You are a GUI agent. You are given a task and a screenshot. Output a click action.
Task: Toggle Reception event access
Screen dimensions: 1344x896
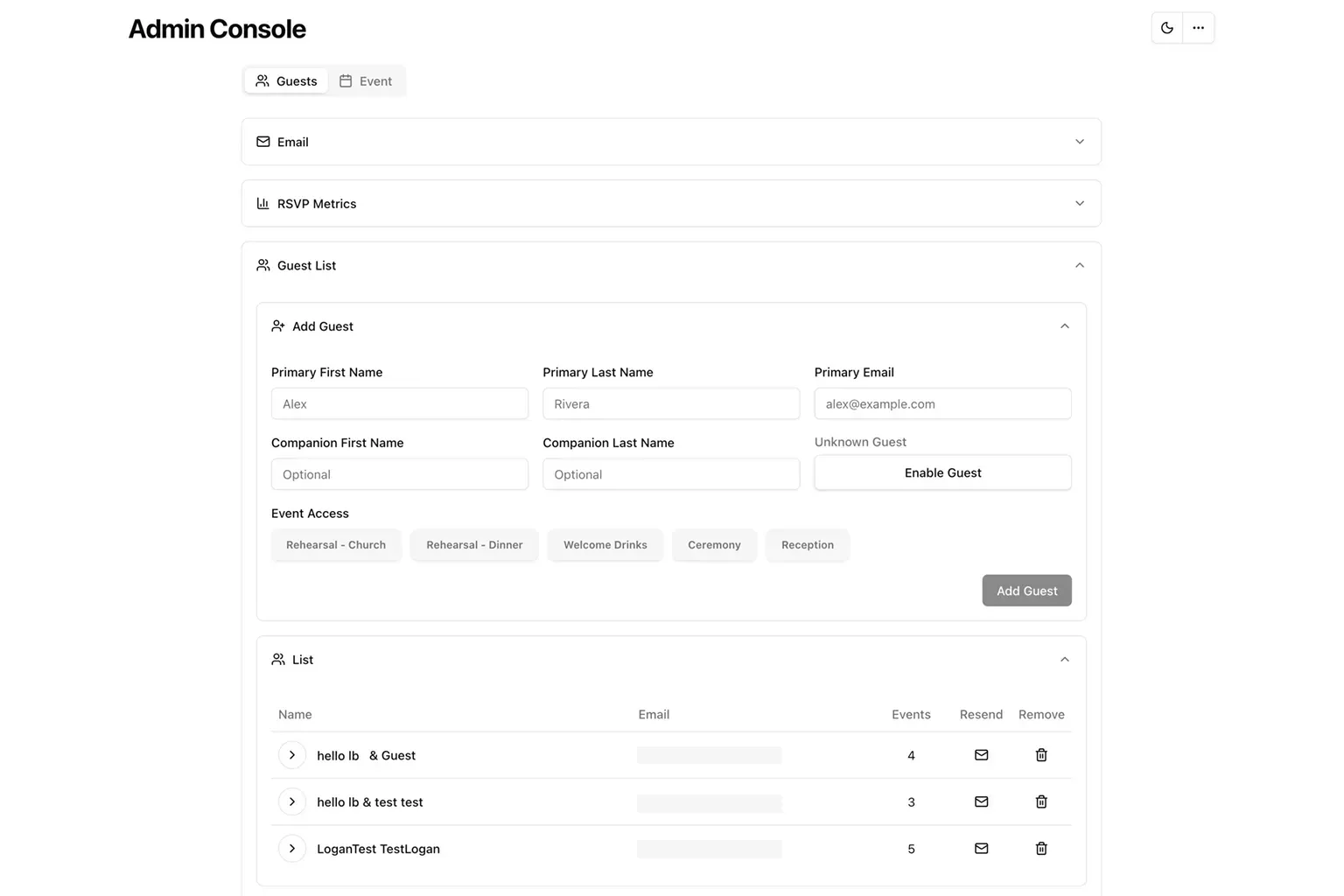tap(808, 544)
